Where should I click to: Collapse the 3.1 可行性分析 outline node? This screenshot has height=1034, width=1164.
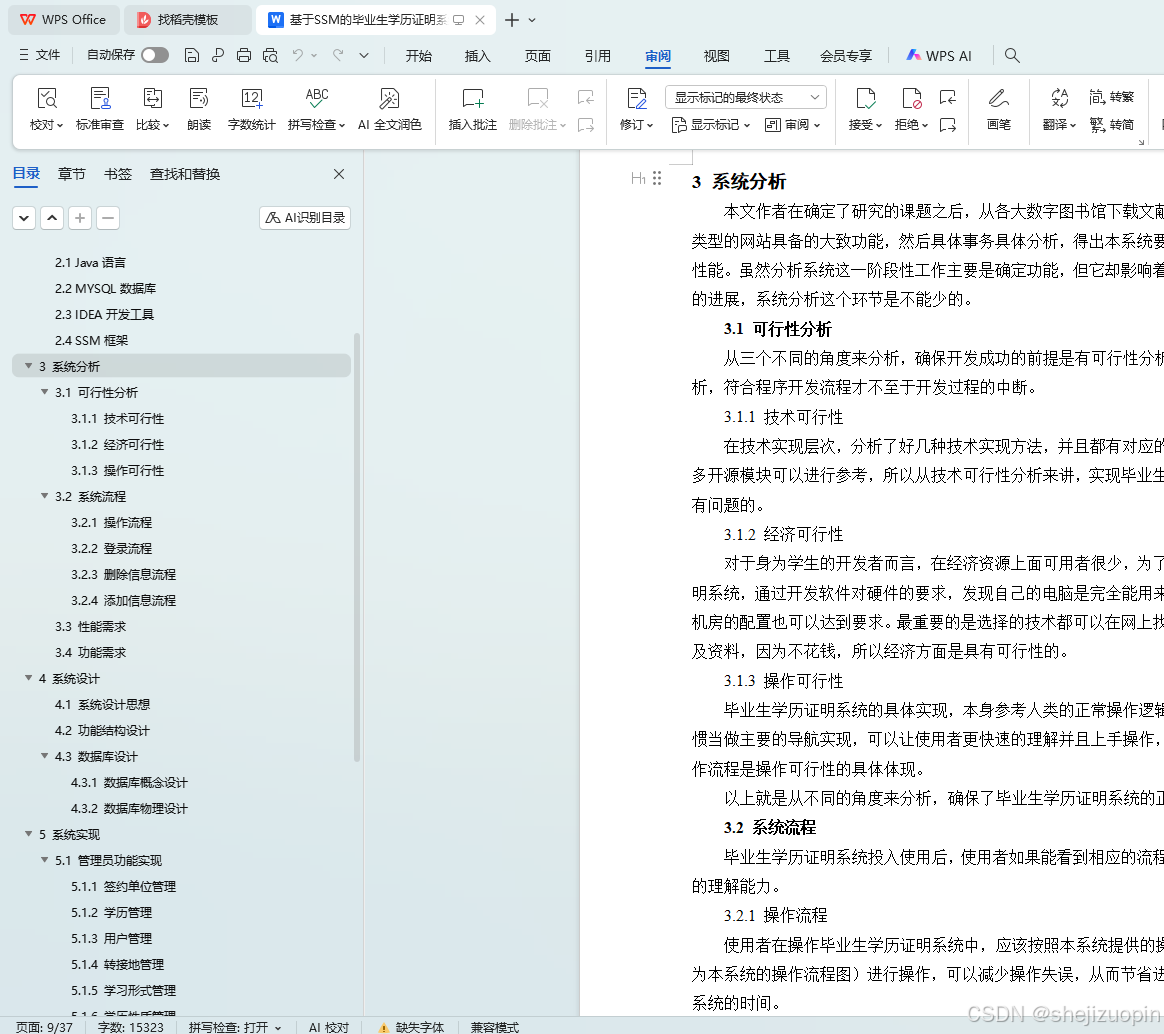pos(43,392)
